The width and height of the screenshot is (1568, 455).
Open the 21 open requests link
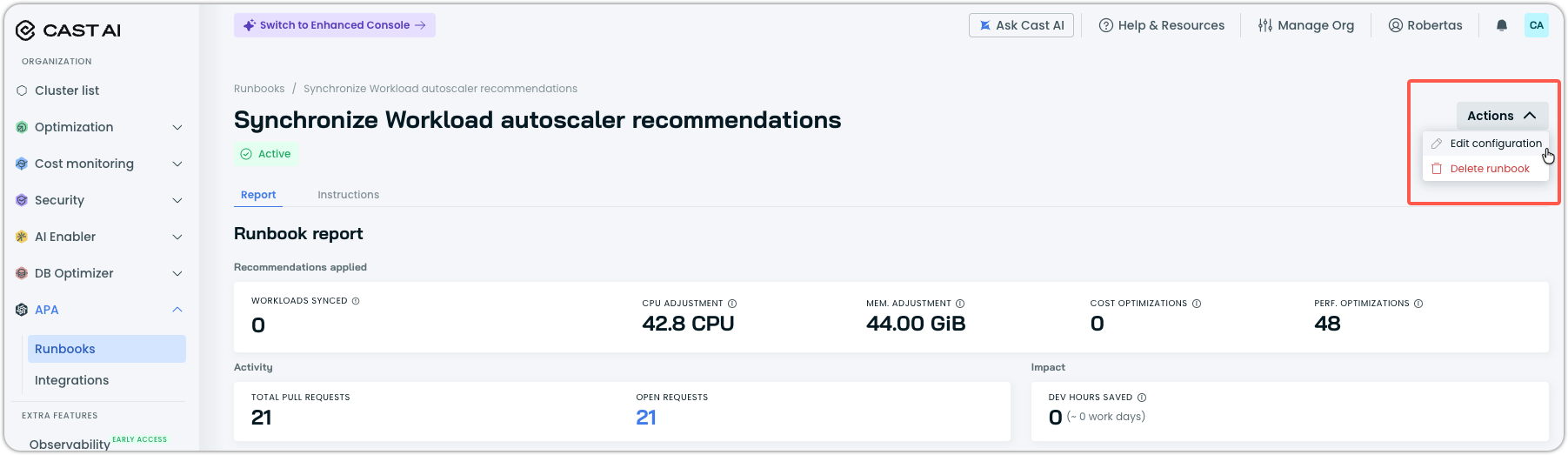[646, 418]
